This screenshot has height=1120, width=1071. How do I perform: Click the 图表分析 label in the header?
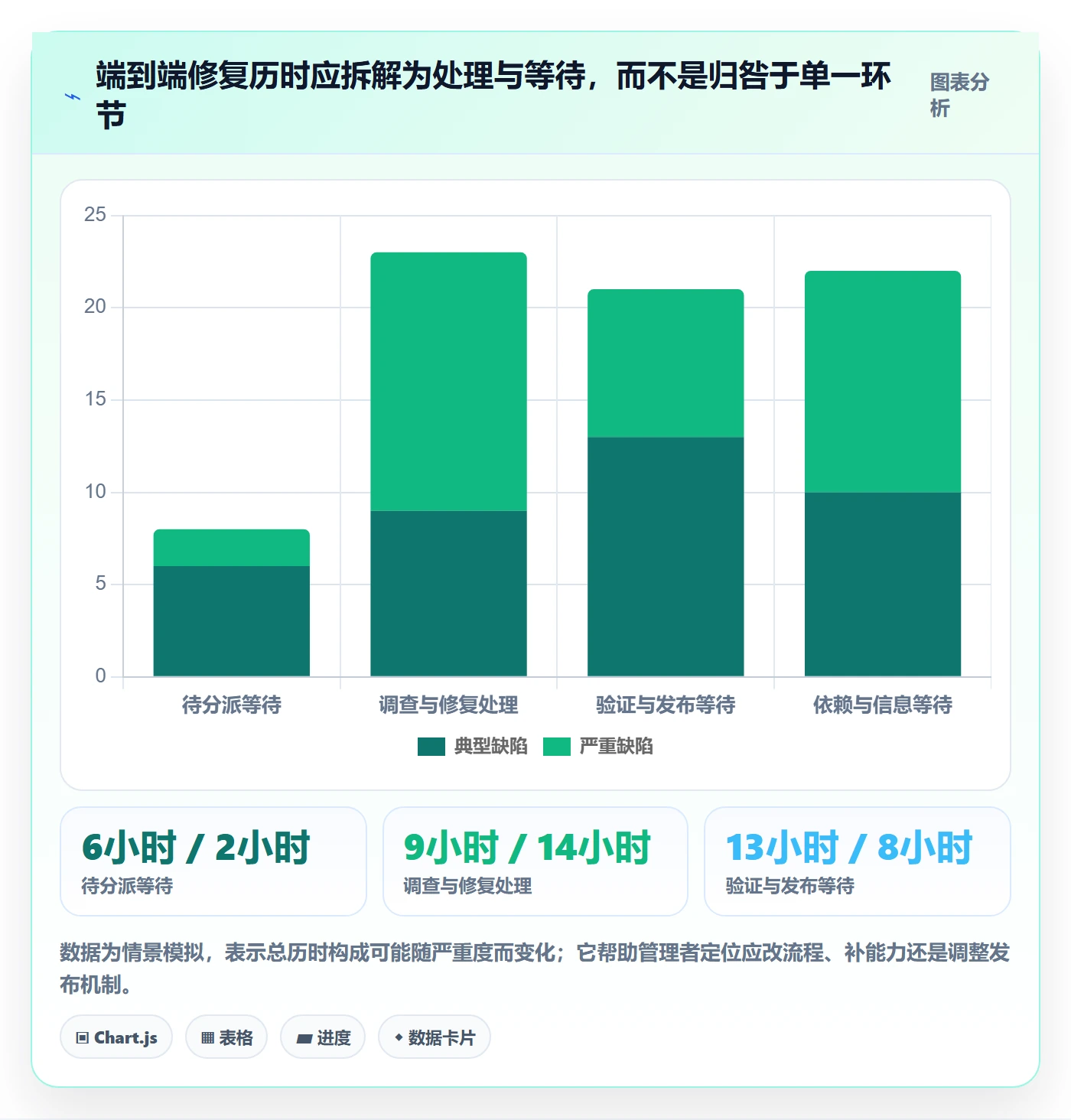[960, 95]
